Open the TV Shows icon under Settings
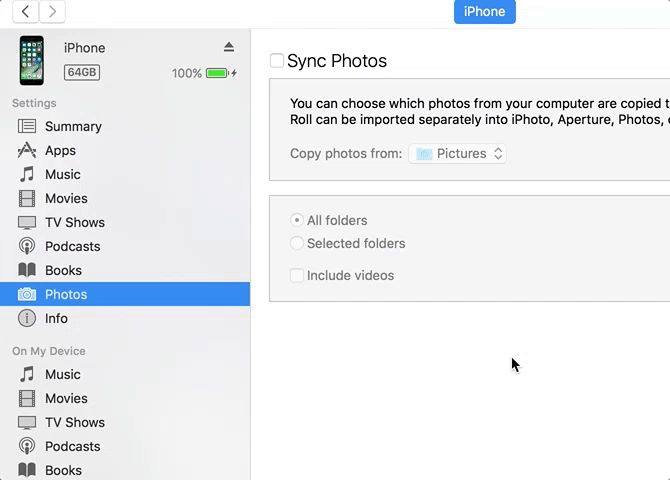 pos(27,223)
